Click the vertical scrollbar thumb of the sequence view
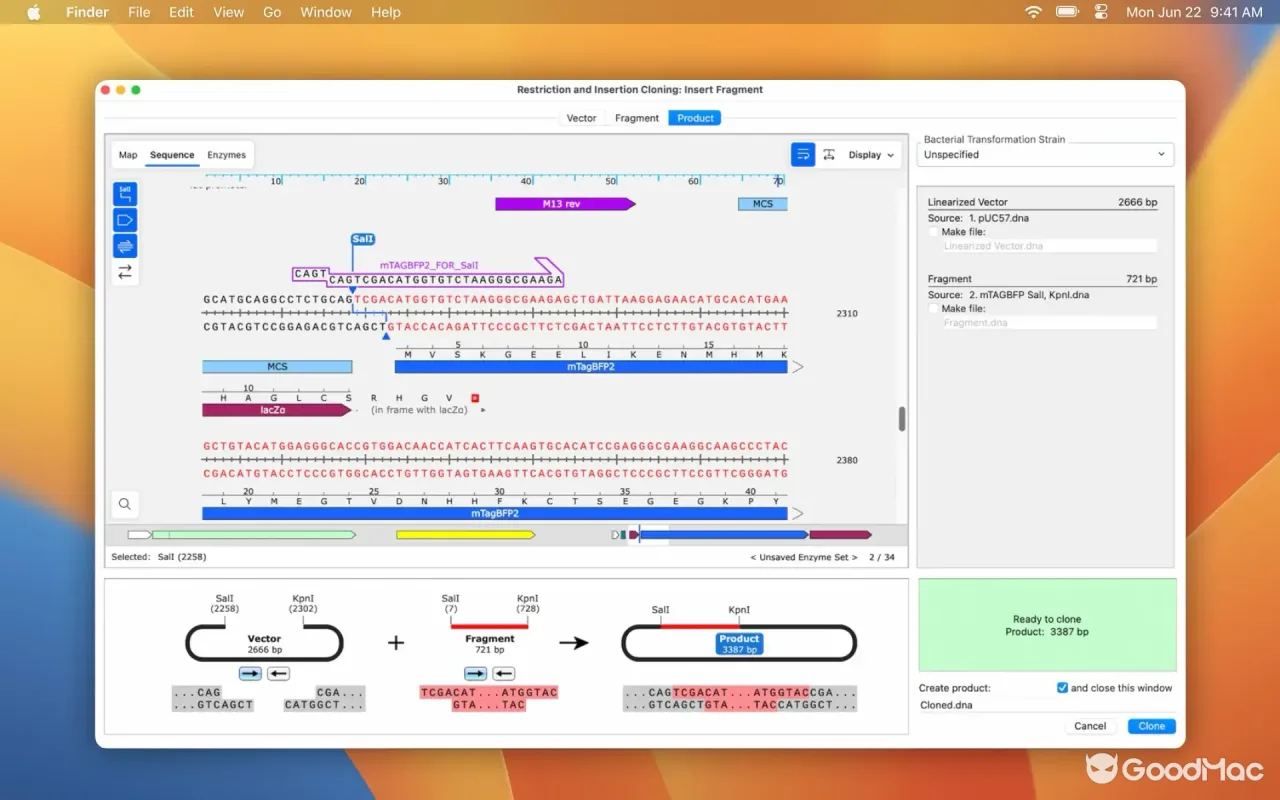Image resolution: width=1280 pixels, height=800 pixels. tap(902, 419)
